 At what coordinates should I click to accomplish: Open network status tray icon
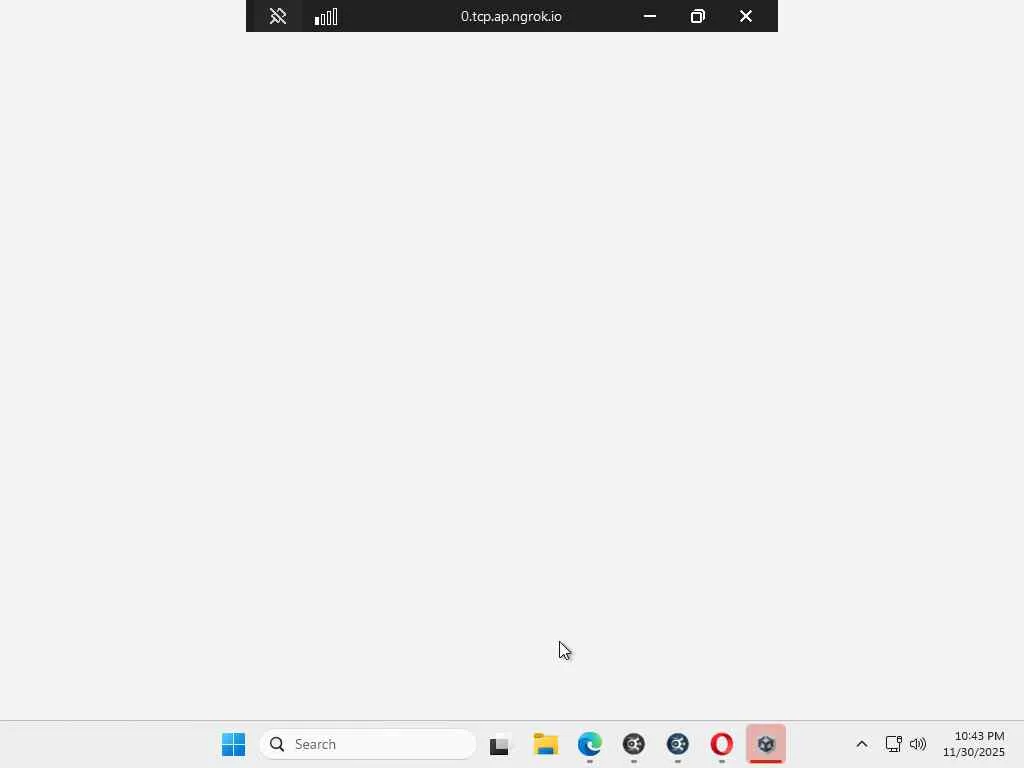point(893,744)
